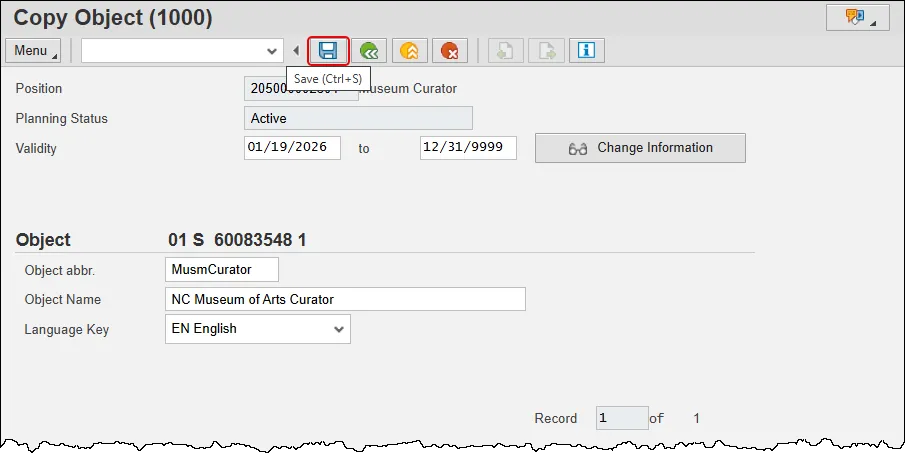Viewport: 905px width, 455px height.
Task: Click the Planning Status Active field
Action: pyautogui.click(x=358, y=118)
